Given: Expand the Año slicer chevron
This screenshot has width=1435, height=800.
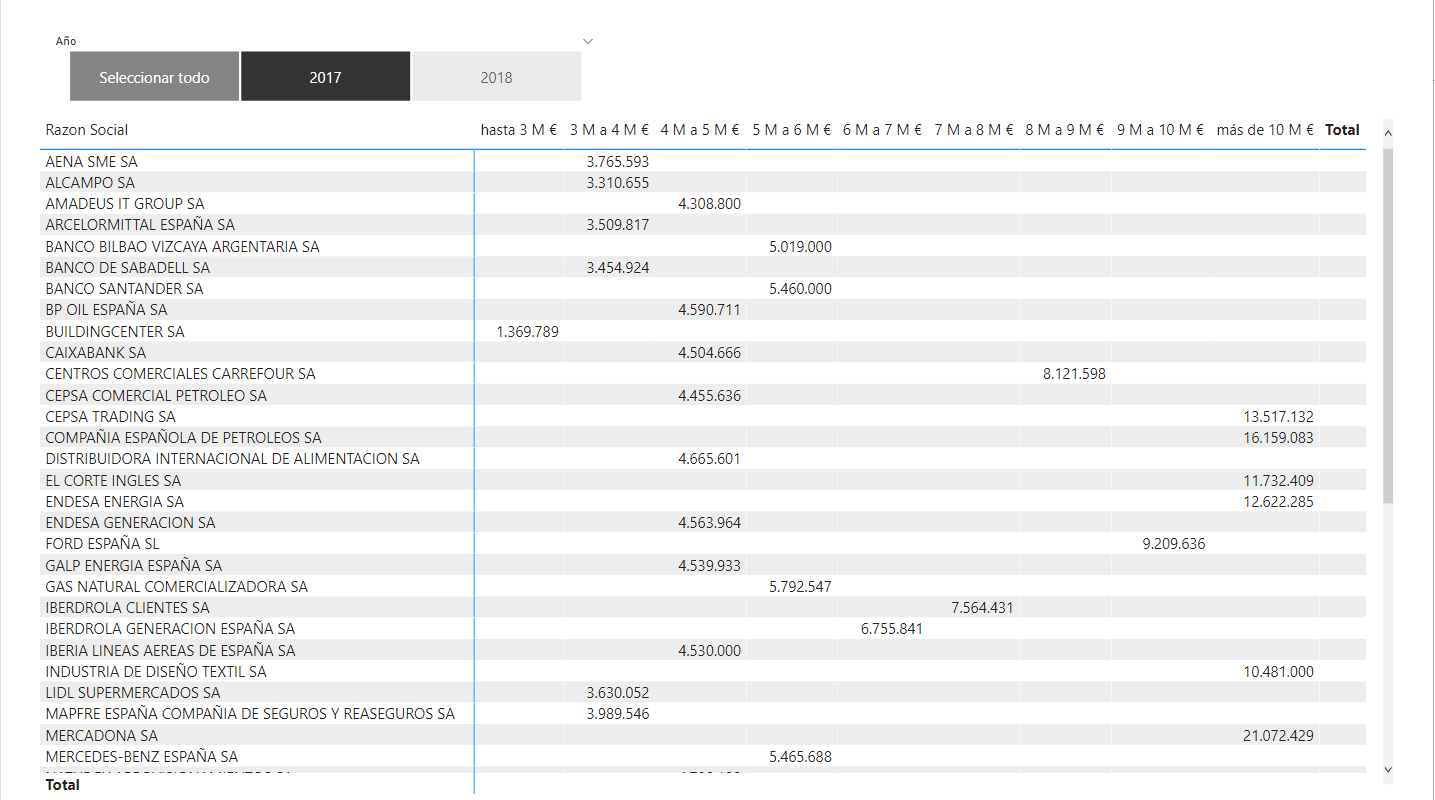Looking at the screenshot, I should pos(588,41).
